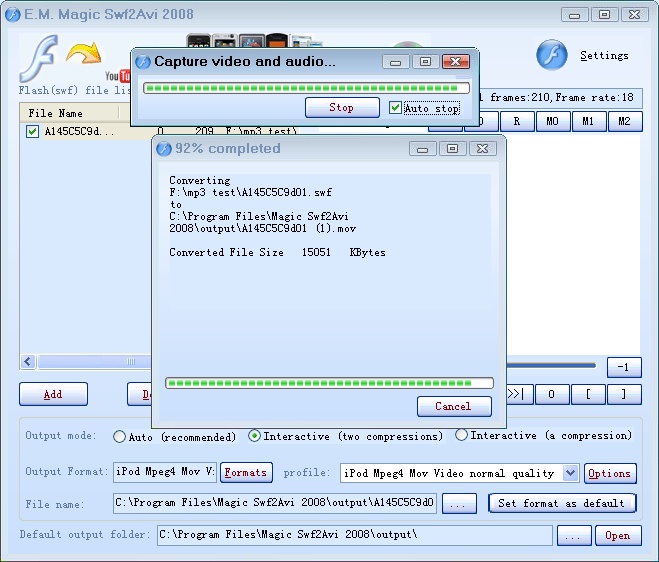Minimize the E.M. Magic Swf2Avi main window
The image size is (659, 562).
click(x=574, y=15)
